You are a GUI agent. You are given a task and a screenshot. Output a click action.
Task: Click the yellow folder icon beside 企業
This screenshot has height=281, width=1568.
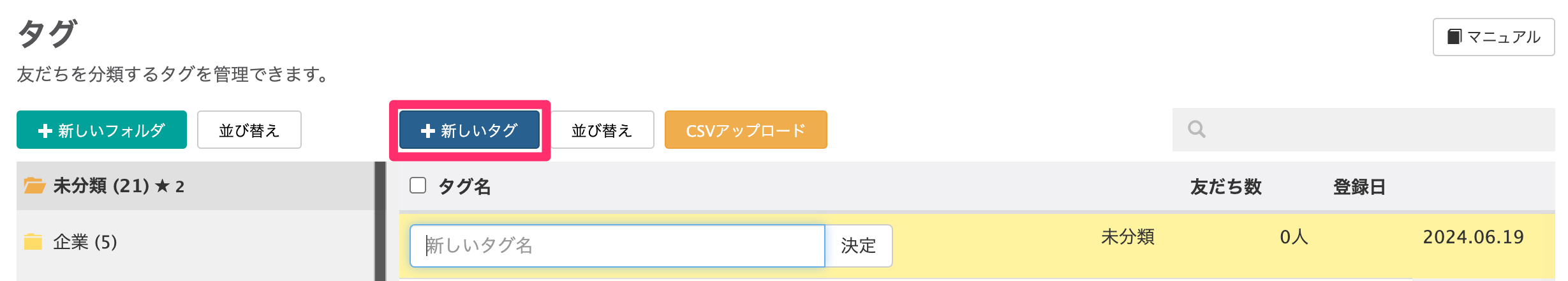(x=33, y=242)
